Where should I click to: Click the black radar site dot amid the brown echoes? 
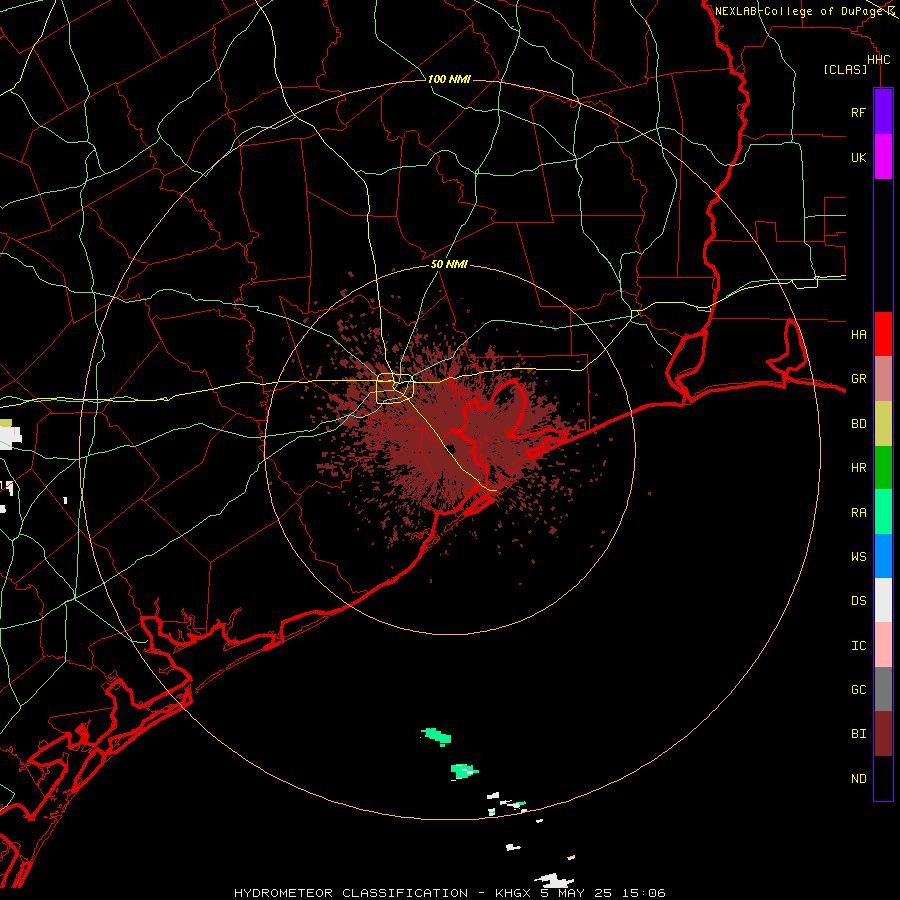pos(451,449)
